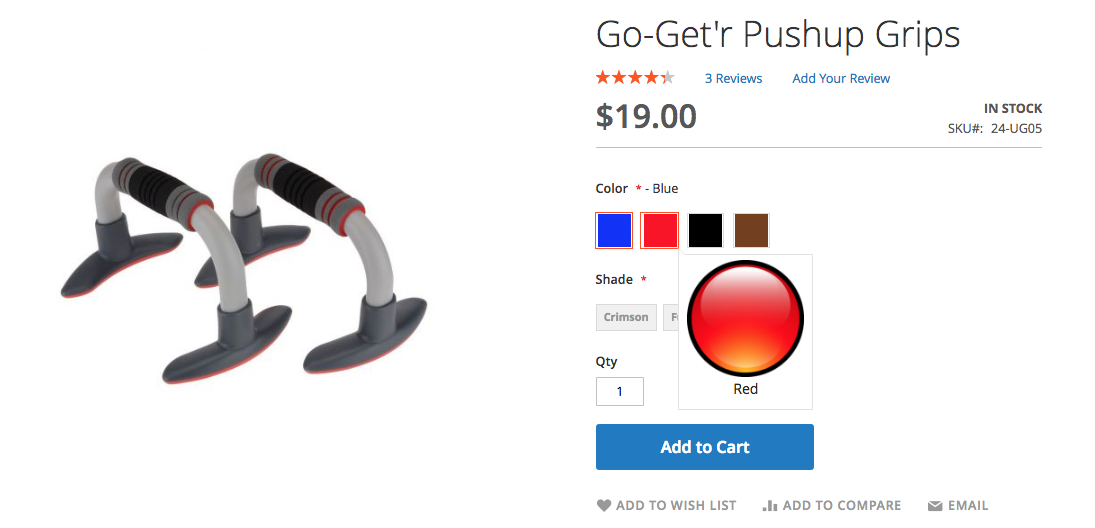The image size is (1095, 528).
Task: Select the blue color swatch
Action: click(x=615, y=230)
